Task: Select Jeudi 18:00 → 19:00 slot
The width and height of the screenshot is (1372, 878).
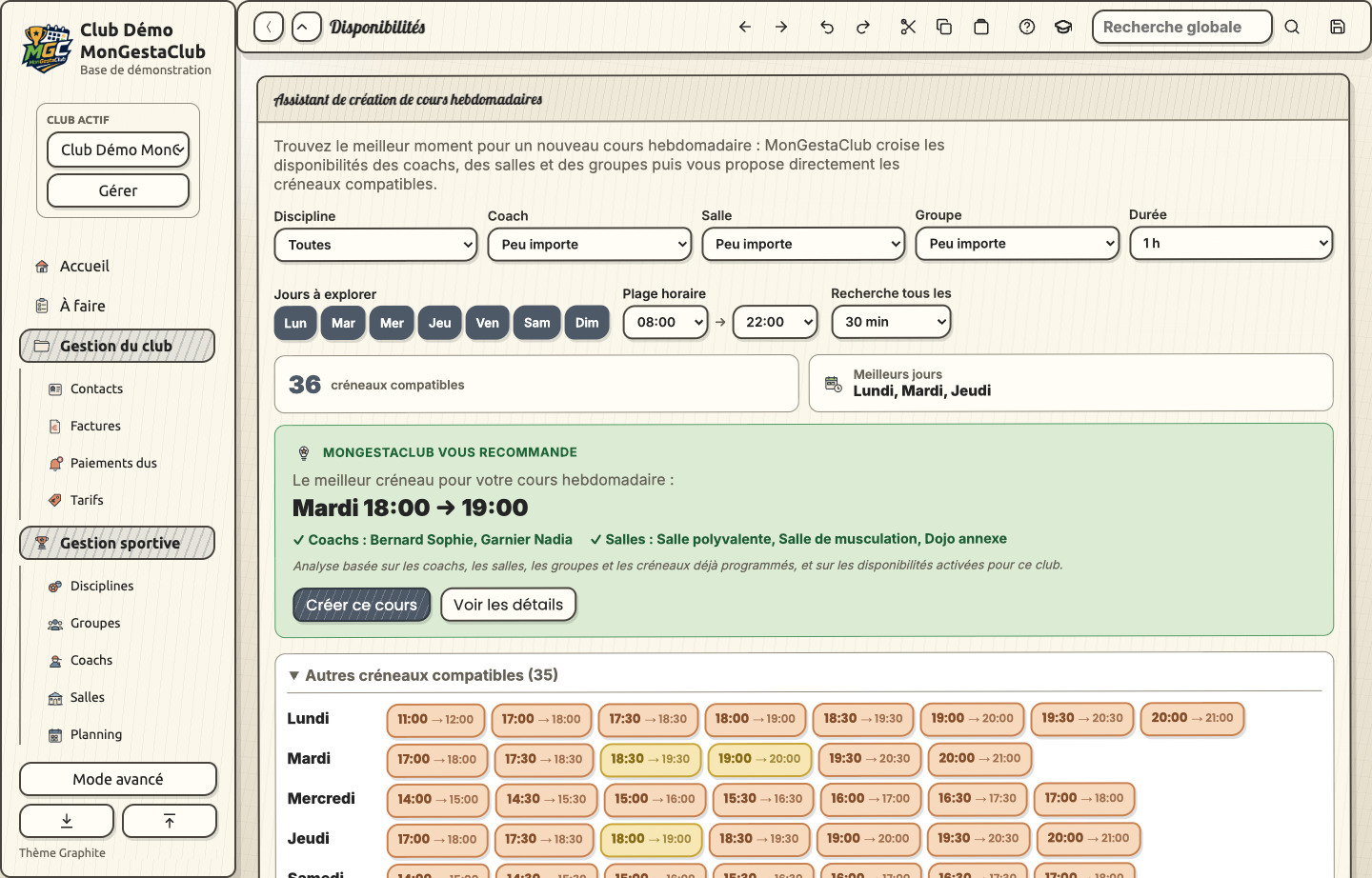Action: (652, 839)
